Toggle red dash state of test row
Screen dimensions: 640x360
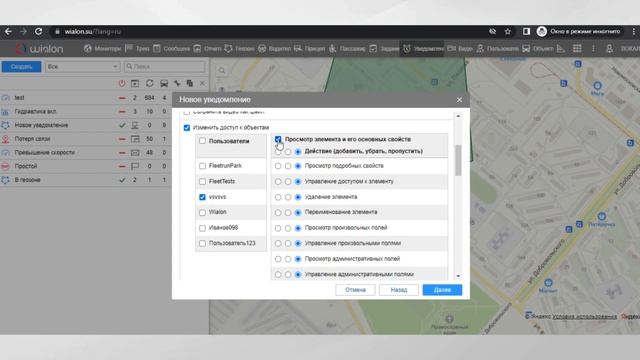[122, 98]
